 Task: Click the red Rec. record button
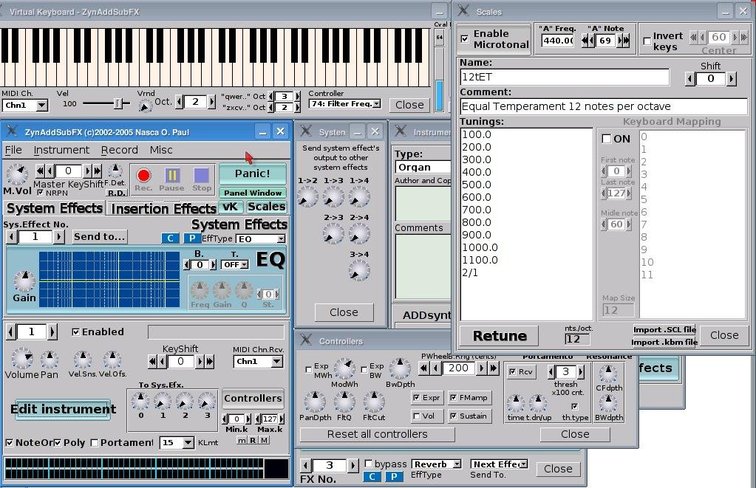point(143,177)
